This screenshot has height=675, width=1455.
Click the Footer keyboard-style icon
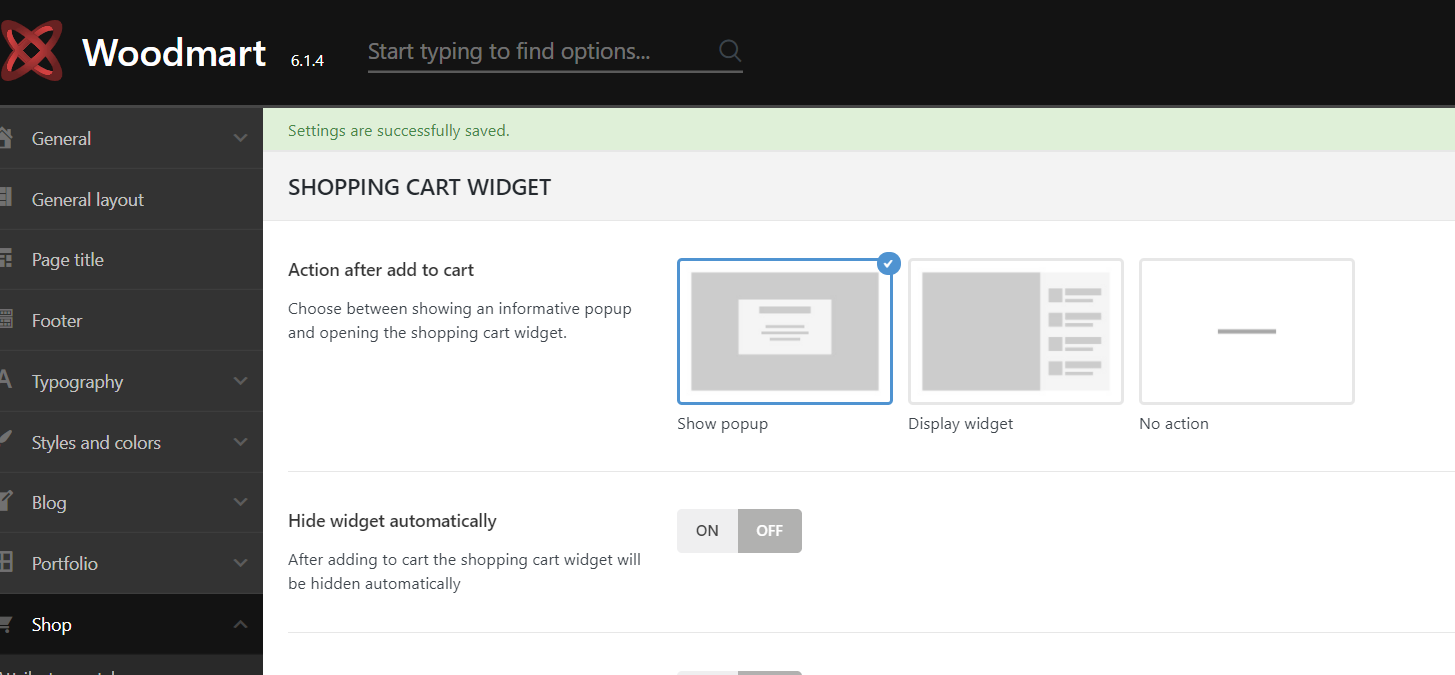(x=6, y=320)
